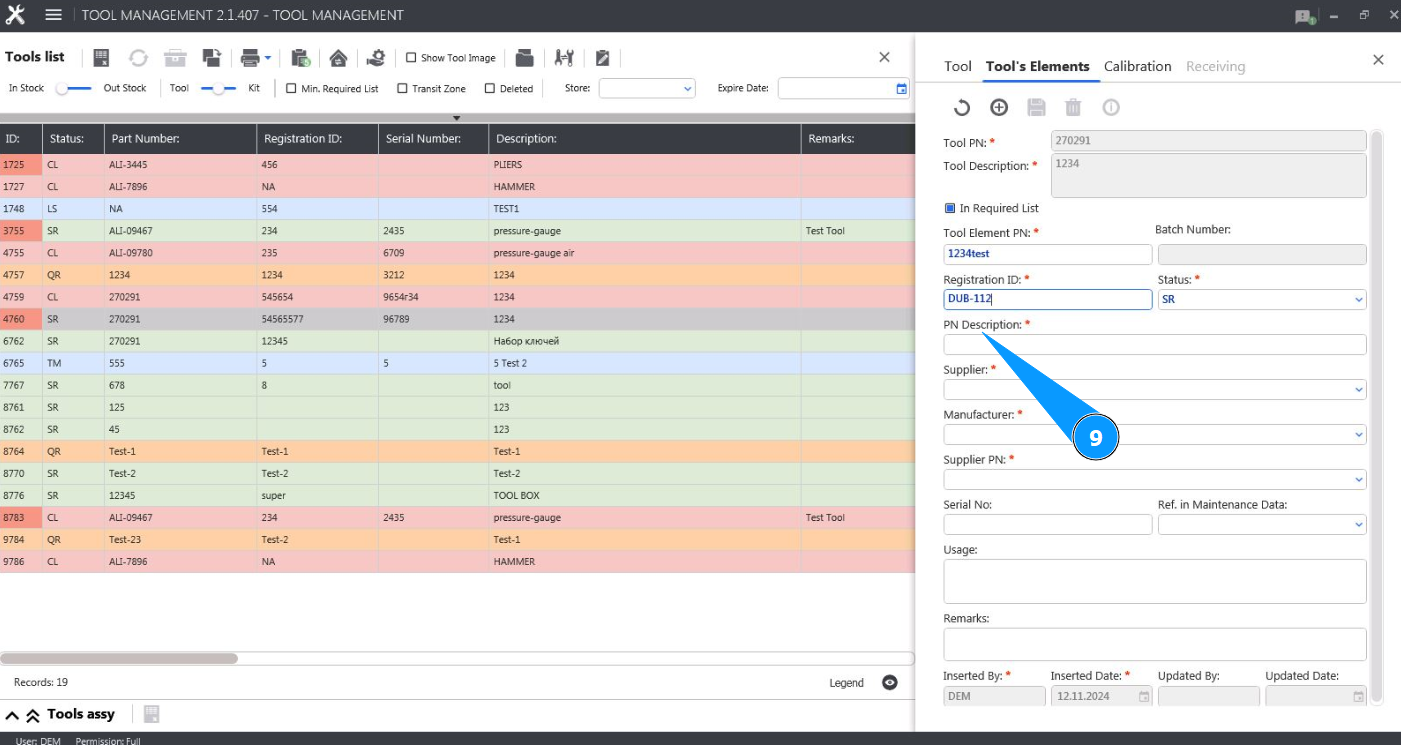Uncheck the In Required List checkbox
Image resolution: width=1401 pixels, height=745 pixels.
pos(950,209)
